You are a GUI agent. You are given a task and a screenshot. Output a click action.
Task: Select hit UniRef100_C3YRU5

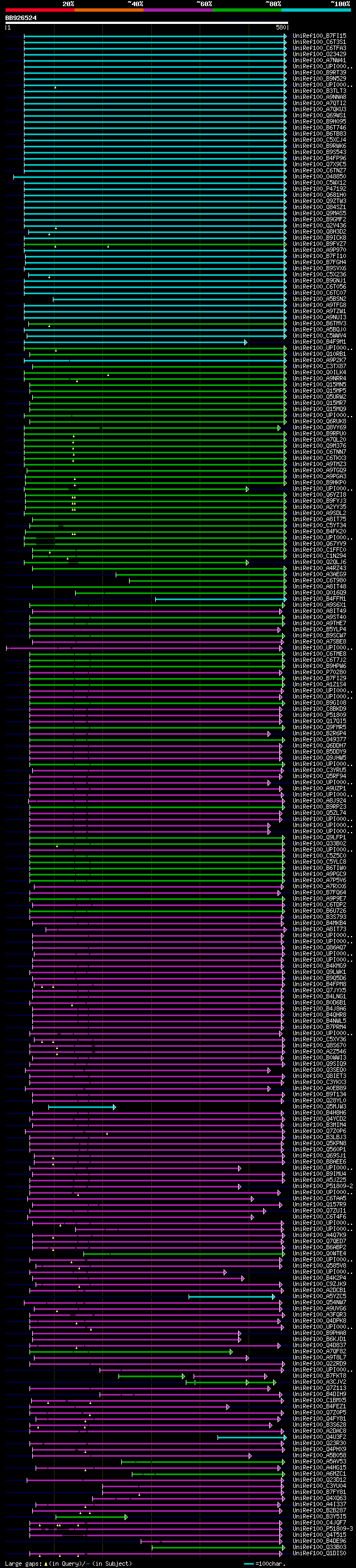pos(319,770)
